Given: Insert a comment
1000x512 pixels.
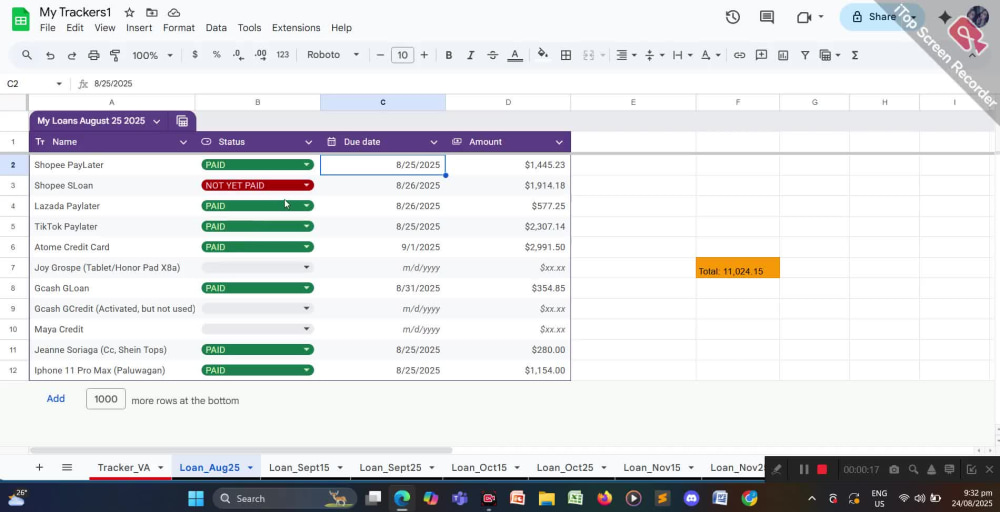Looking at the screenshot, I should 761,55.
